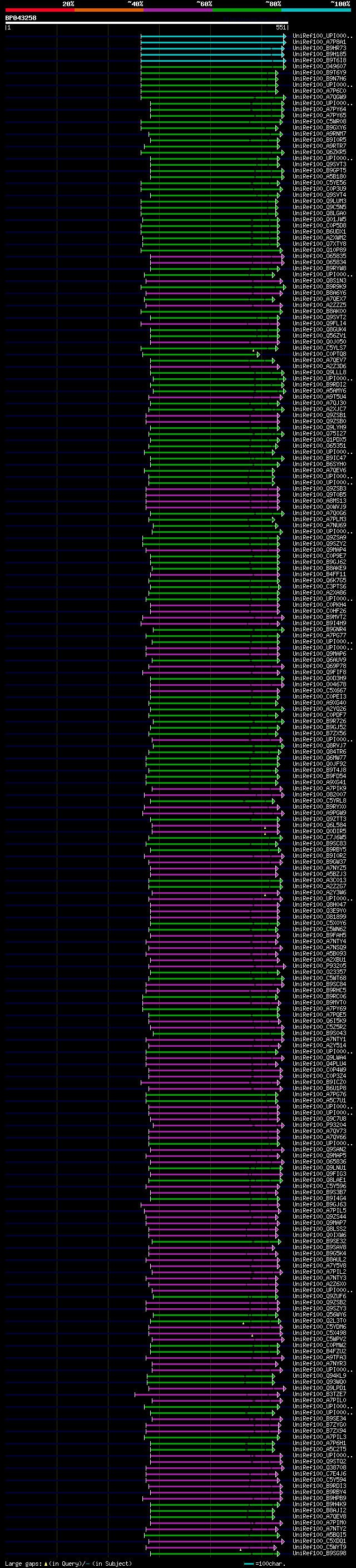Open the UniRef100_Q6L584 entry
The image size is (356, 1568).
click(319, 825)
